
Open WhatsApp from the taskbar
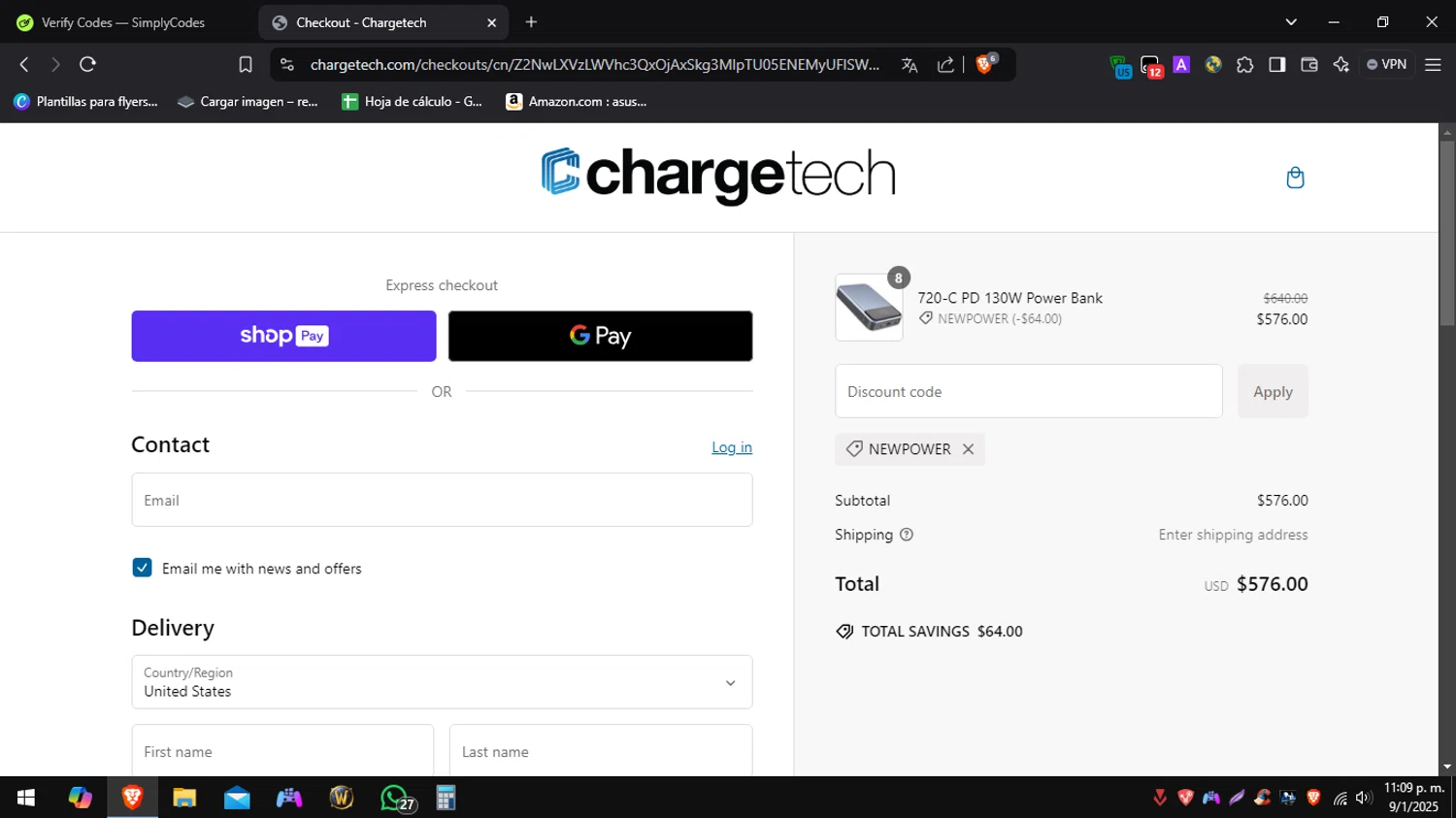click(x=396, y=798)
